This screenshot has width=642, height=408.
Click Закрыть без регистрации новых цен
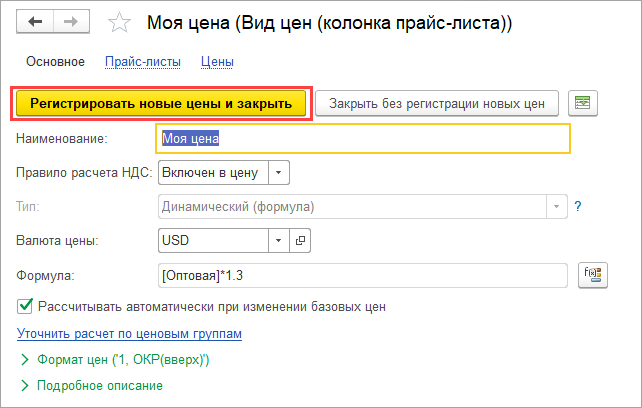tap(436, 103)
